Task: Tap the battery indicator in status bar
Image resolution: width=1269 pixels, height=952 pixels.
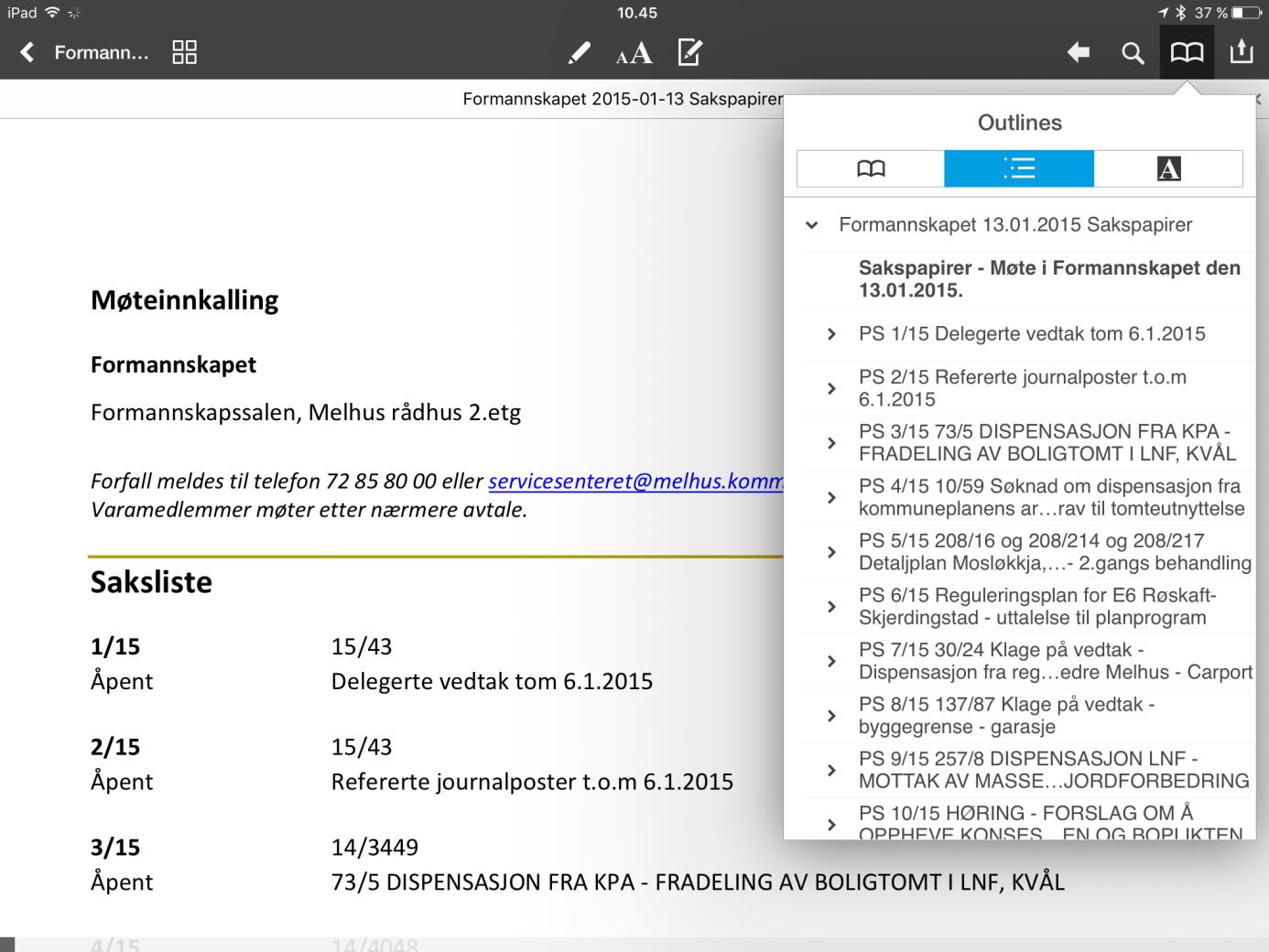Action: coord(1247,13)
